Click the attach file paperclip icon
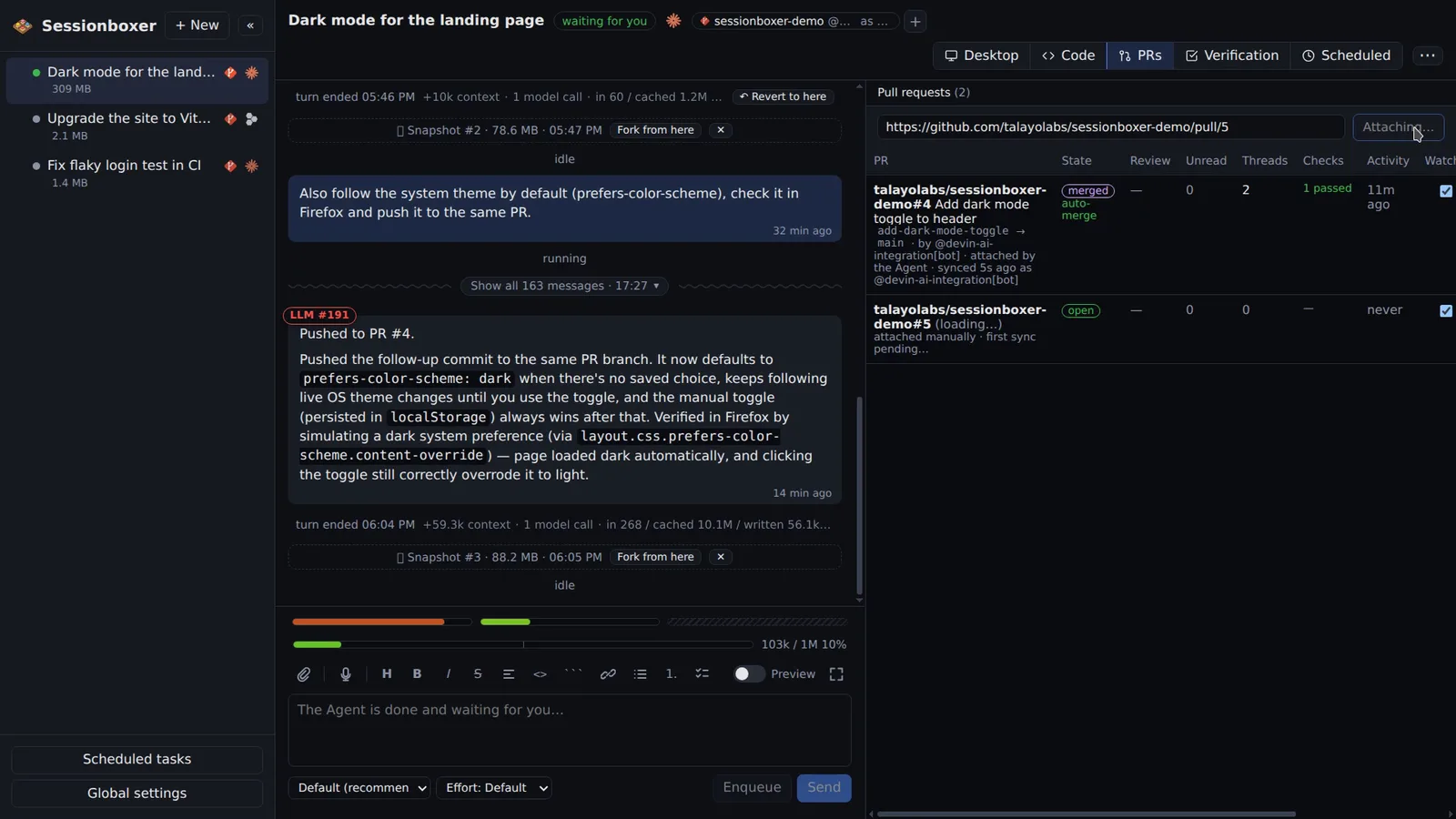 click(304, 674)
